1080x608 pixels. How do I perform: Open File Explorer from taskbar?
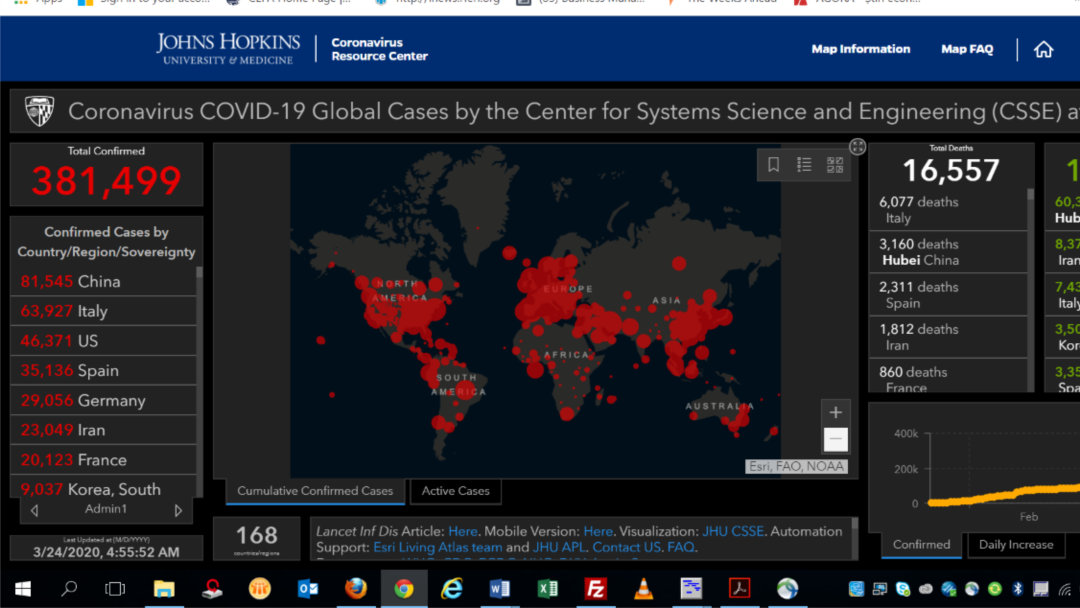pos(164,589)
